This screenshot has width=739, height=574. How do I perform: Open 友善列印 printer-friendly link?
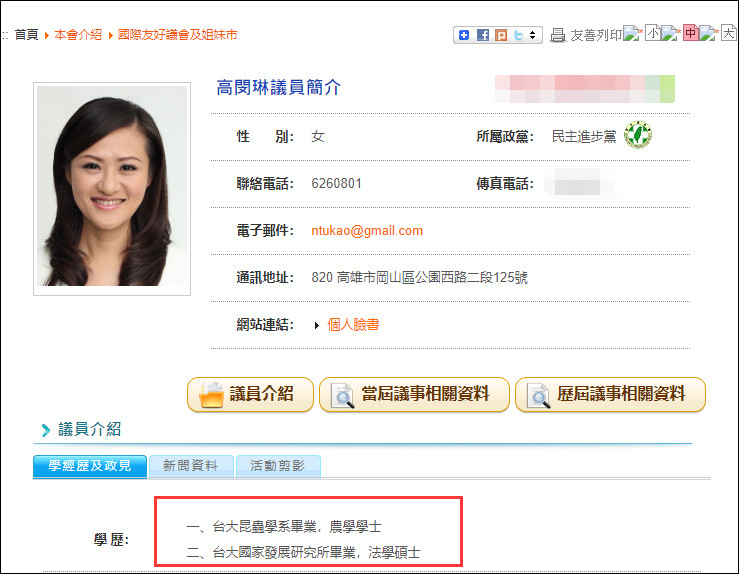click(x=596, y=35)
